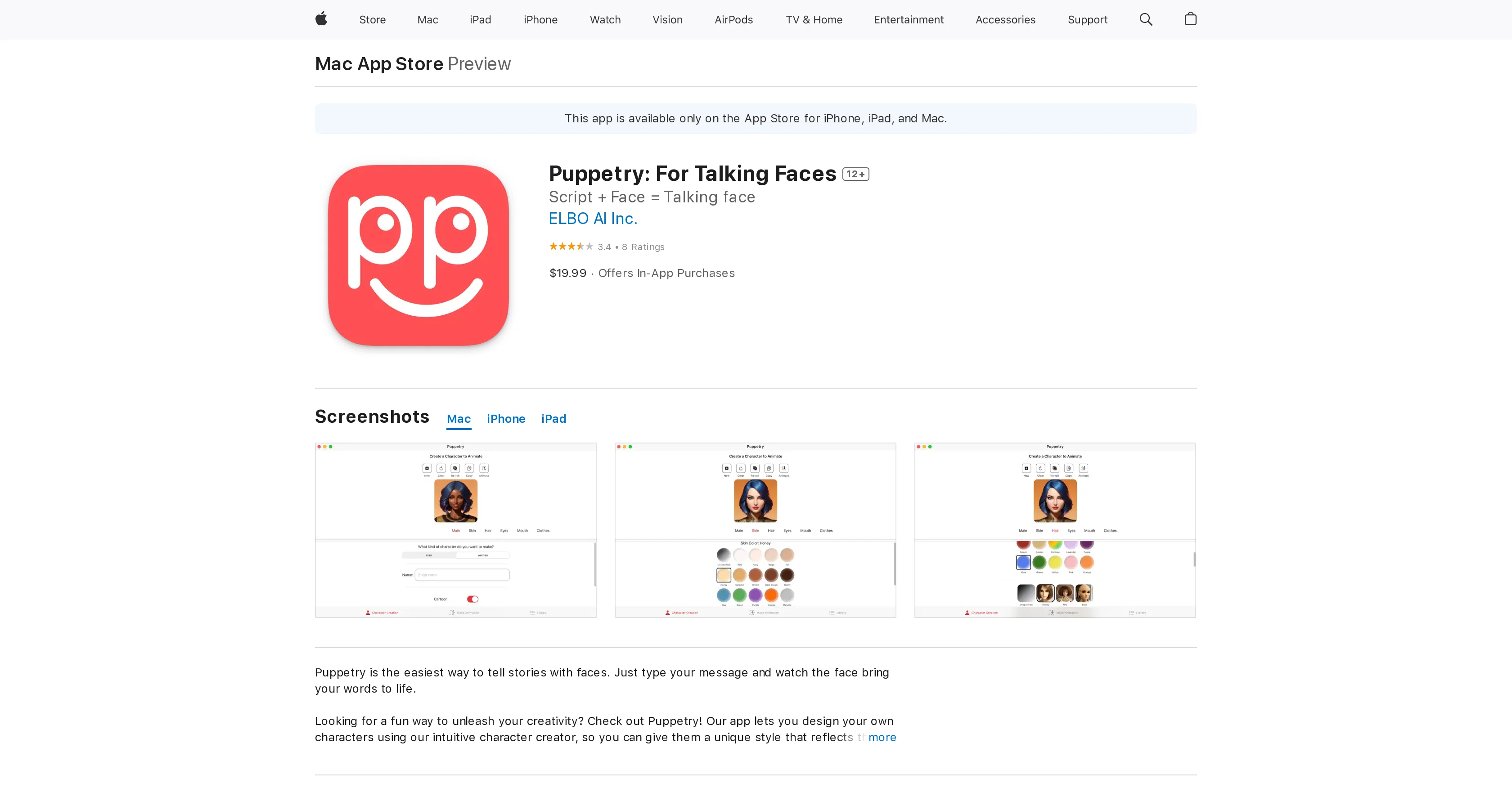Open Accessories menu item
This screenshot has width=1512, height=788.
point(1005,19)
